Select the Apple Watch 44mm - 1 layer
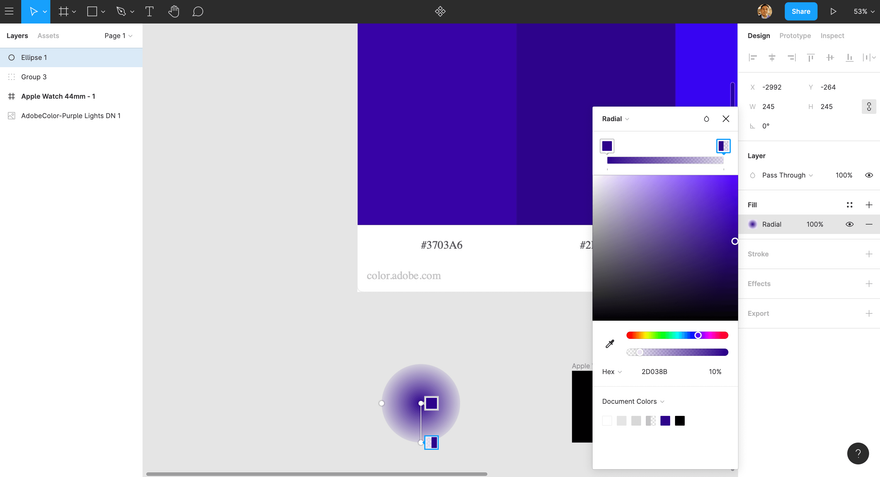 58,97
